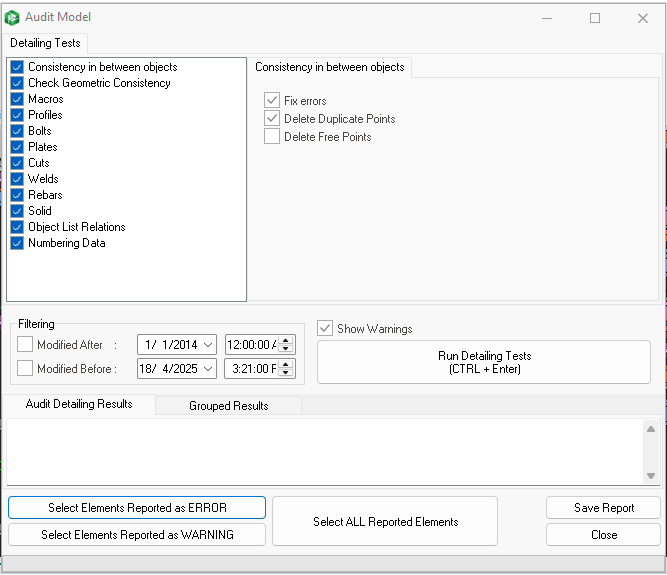Click Select ALL Reported Elements button
Image resolution: width=667 pixels, height=575 pixels.
click(385, 522)
